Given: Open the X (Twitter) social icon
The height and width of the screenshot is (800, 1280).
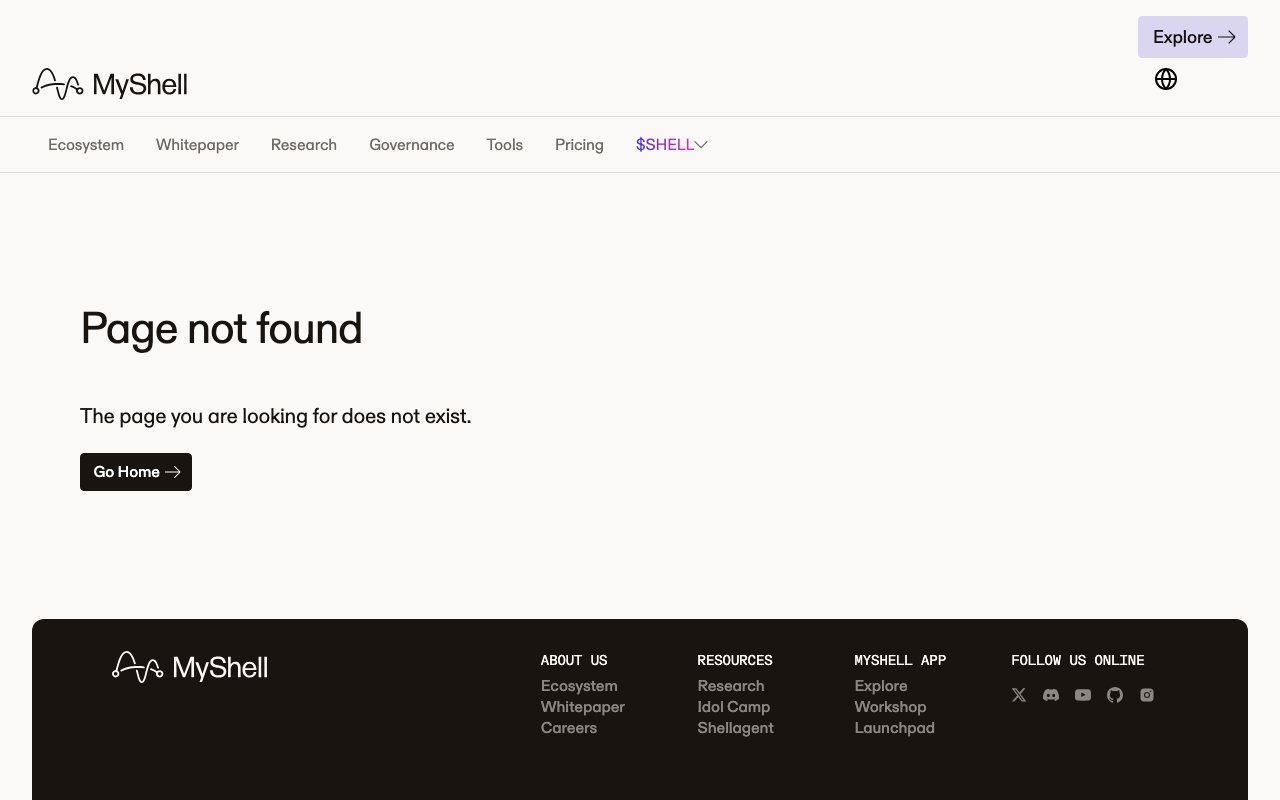Looking at the screenshot, I should [1019, 695].
